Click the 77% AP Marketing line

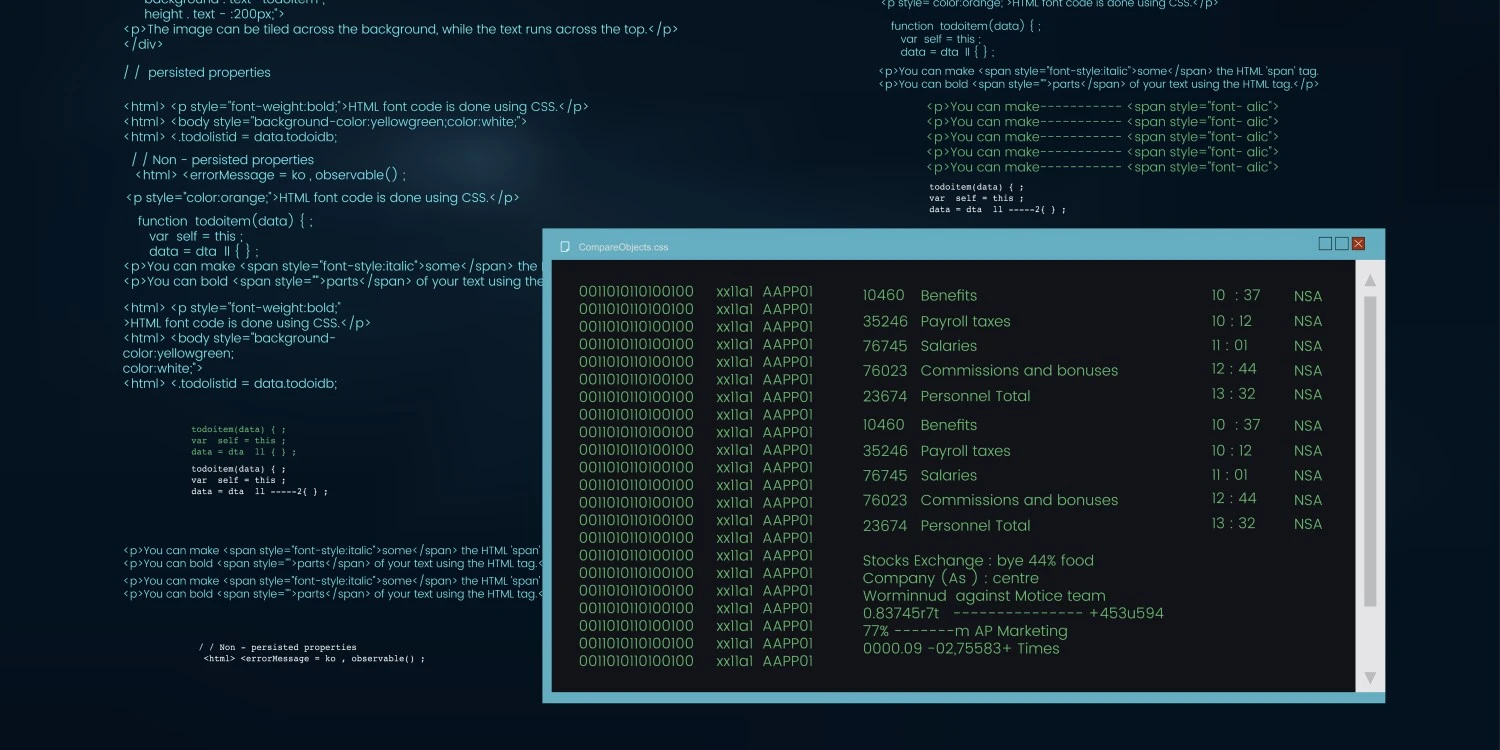[x=964, y=631]
